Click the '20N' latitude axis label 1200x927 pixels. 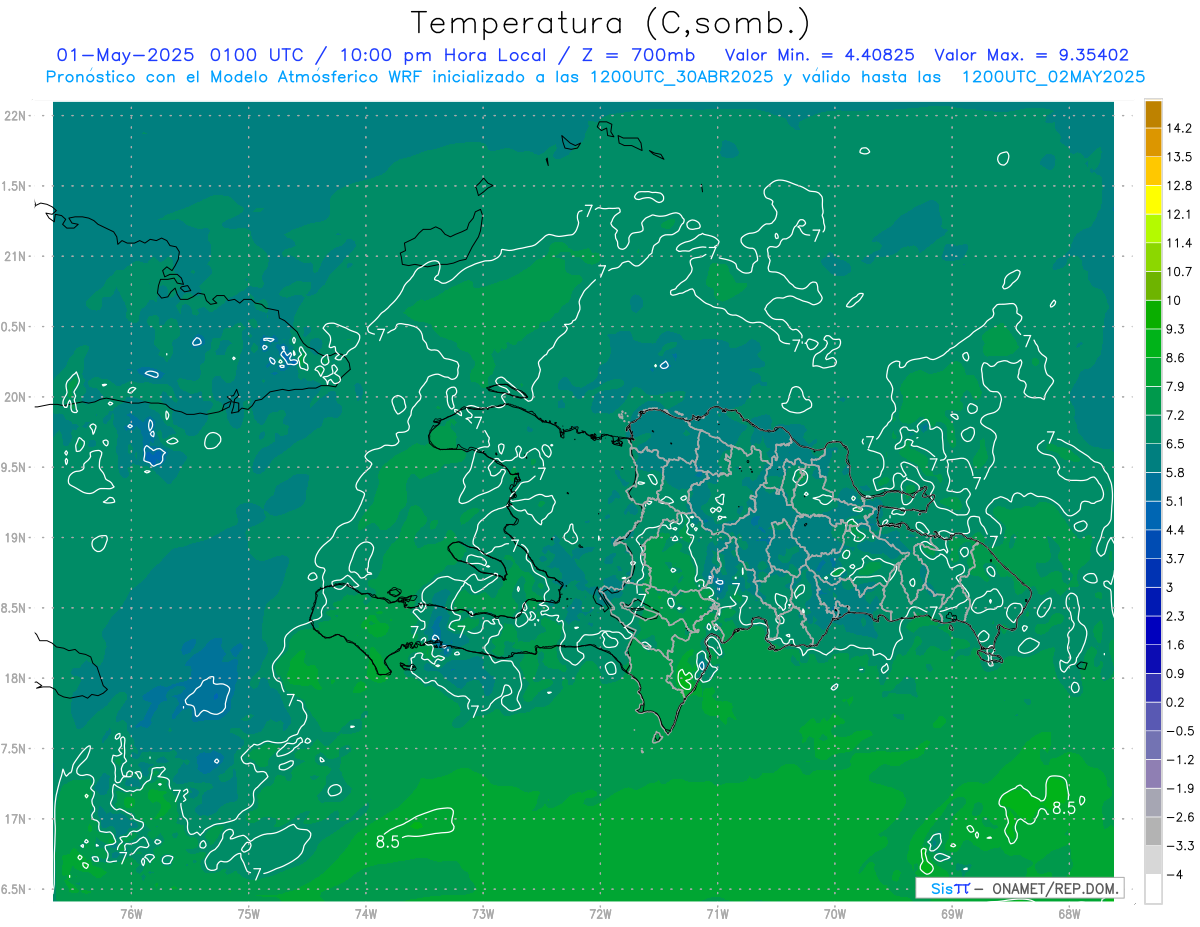pyautogui.click(x=17, y=398)
